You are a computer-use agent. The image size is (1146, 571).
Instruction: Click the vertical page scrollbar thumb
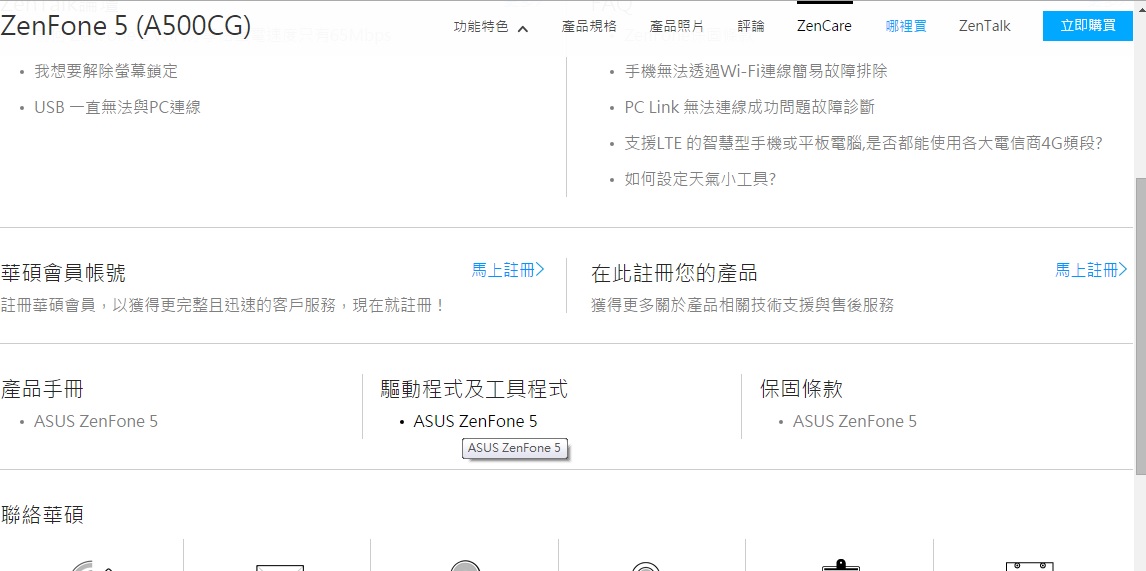[x=1140, y=325]
